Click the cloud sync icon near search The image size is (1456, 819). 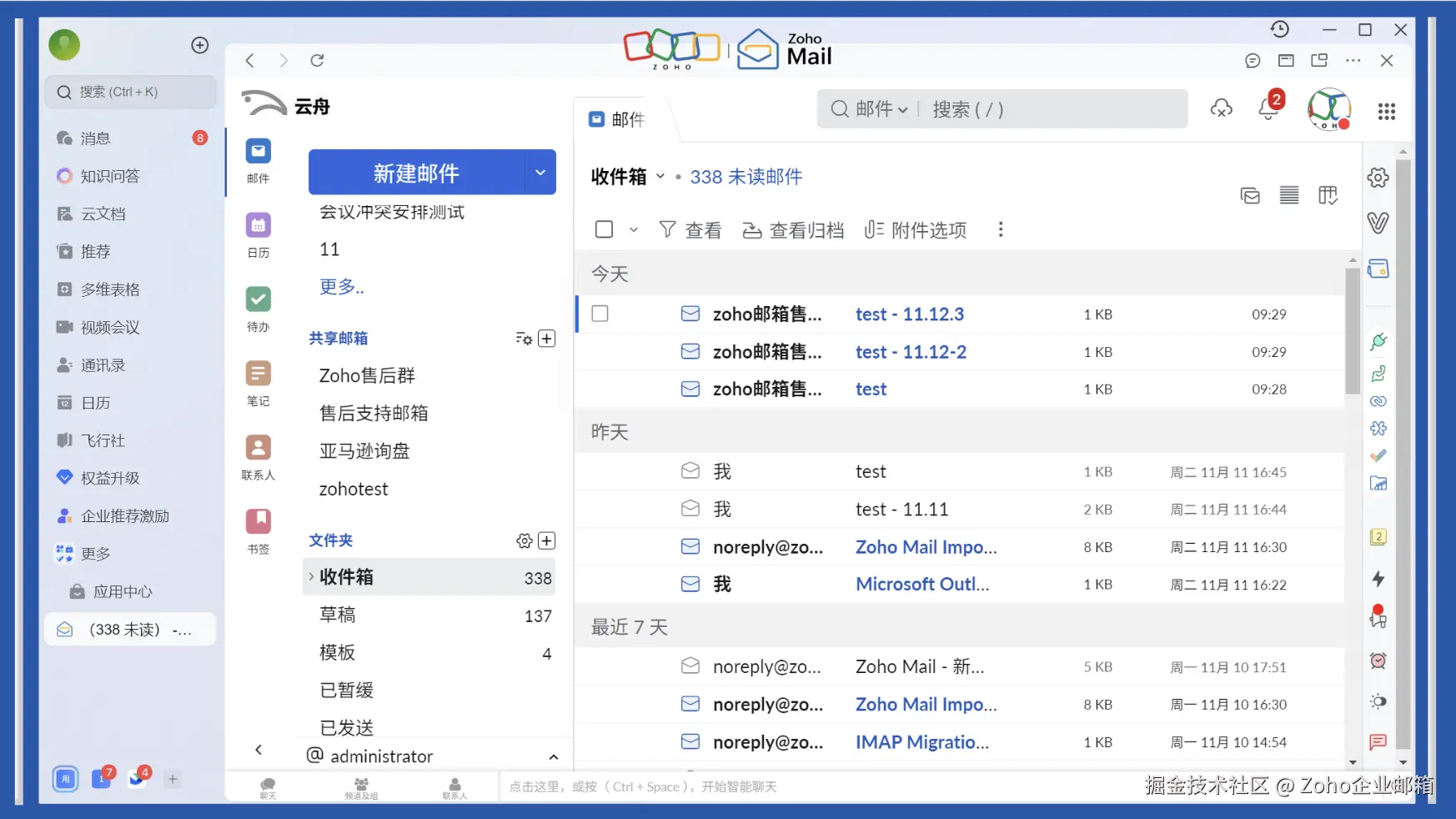click(1222, 108)
